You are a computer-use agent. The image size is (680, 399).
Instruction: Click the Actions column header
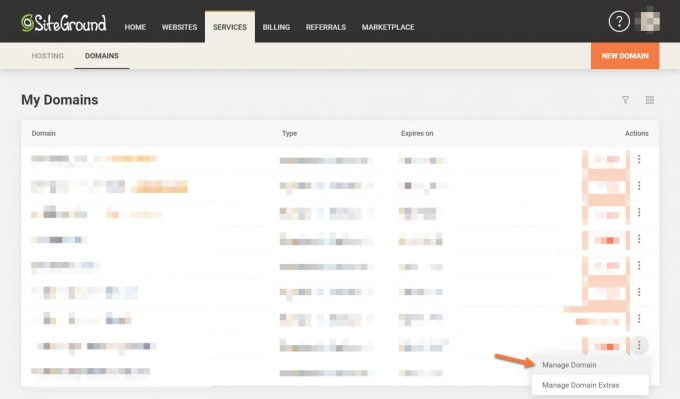tap(637, 134)
